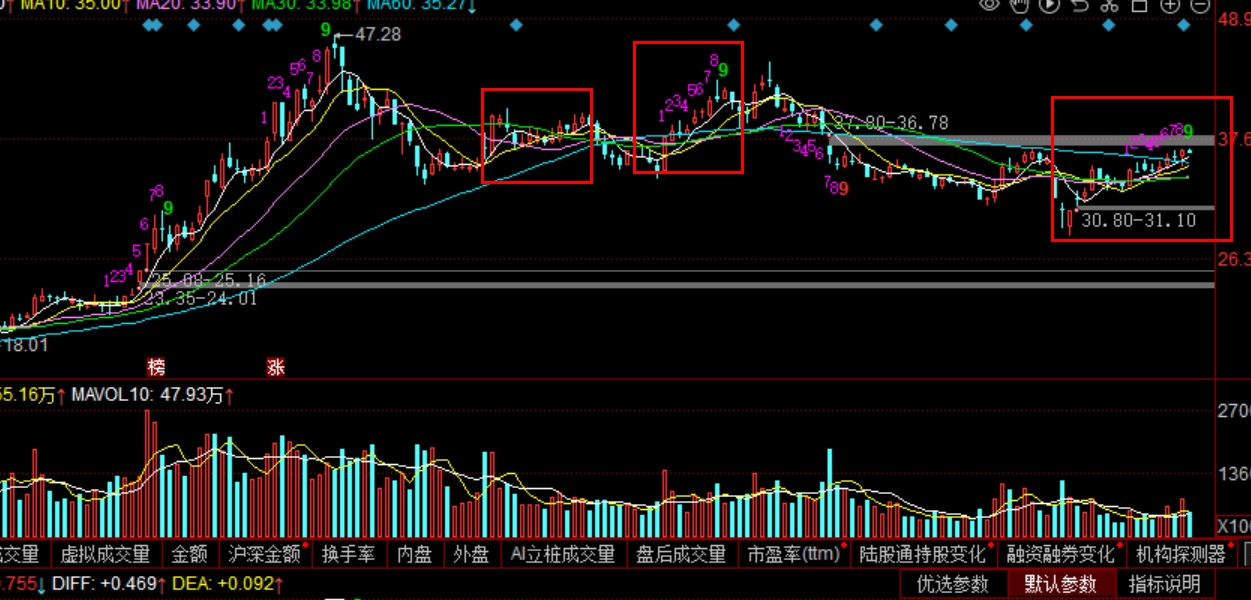The width and height of the screenshot is (1251, 600).
Task: Zoom in with the plus circle icon
Action: (x=1170, y=5)
